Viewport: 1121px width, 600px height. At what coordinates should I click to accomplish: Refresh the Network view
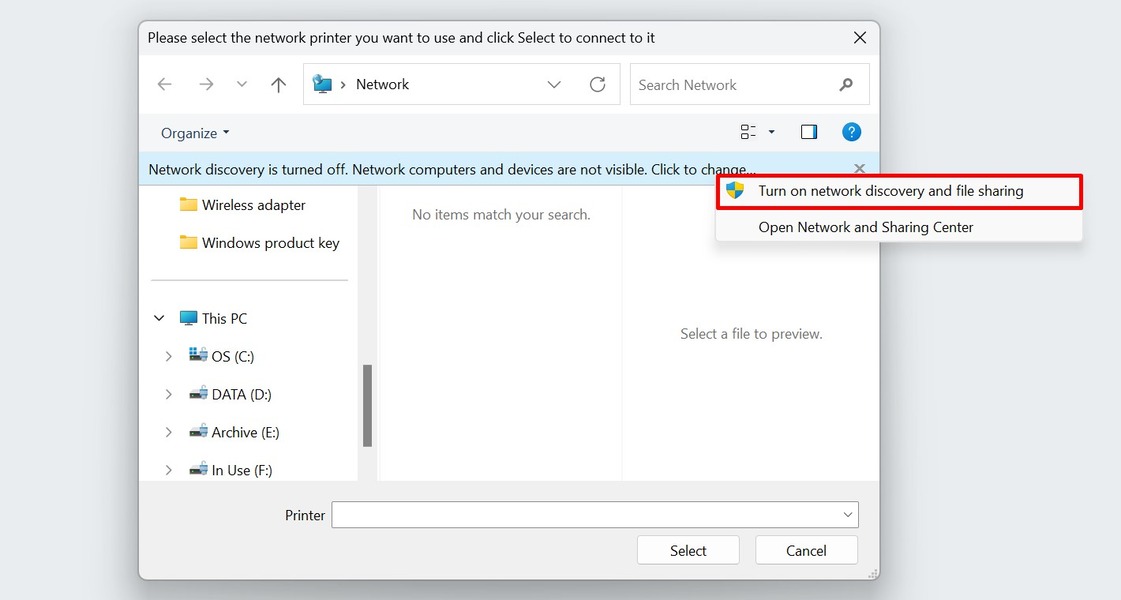click(x=598, y=84)
